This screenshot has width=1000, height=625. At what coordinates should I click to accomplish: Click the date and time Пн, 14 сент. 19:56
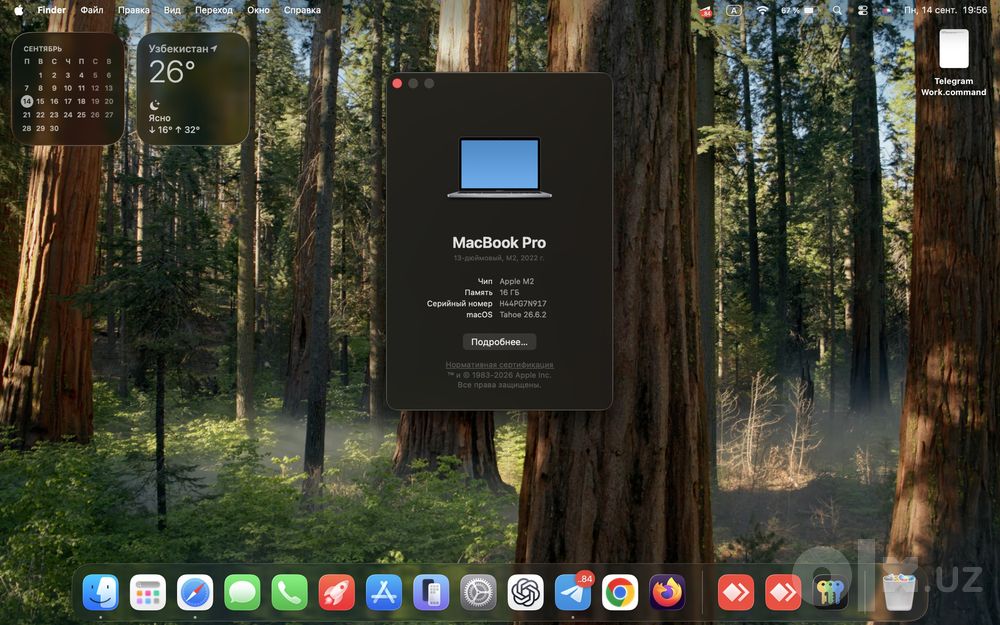point(945,10)
